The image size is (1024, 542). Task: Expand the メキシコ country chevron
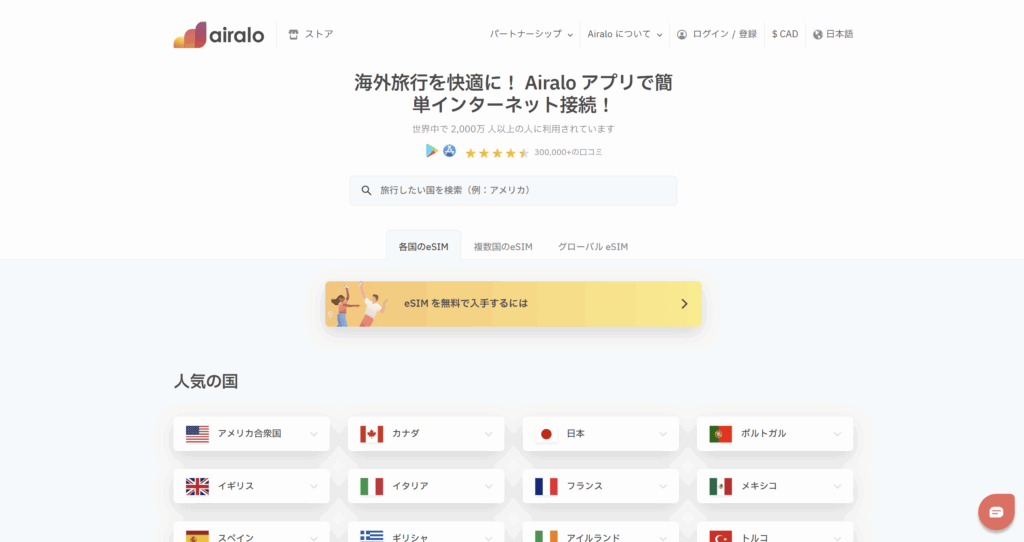click(837, 486)
